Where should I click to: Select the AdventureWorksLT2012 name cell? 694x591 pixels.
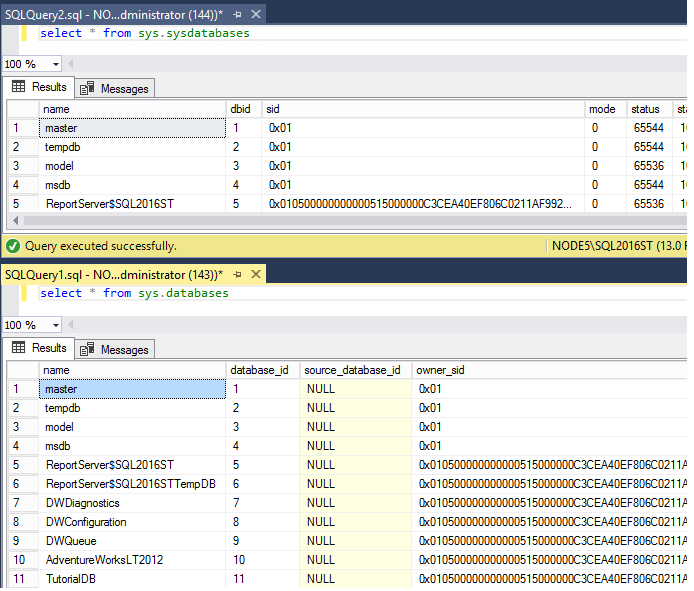102,560
